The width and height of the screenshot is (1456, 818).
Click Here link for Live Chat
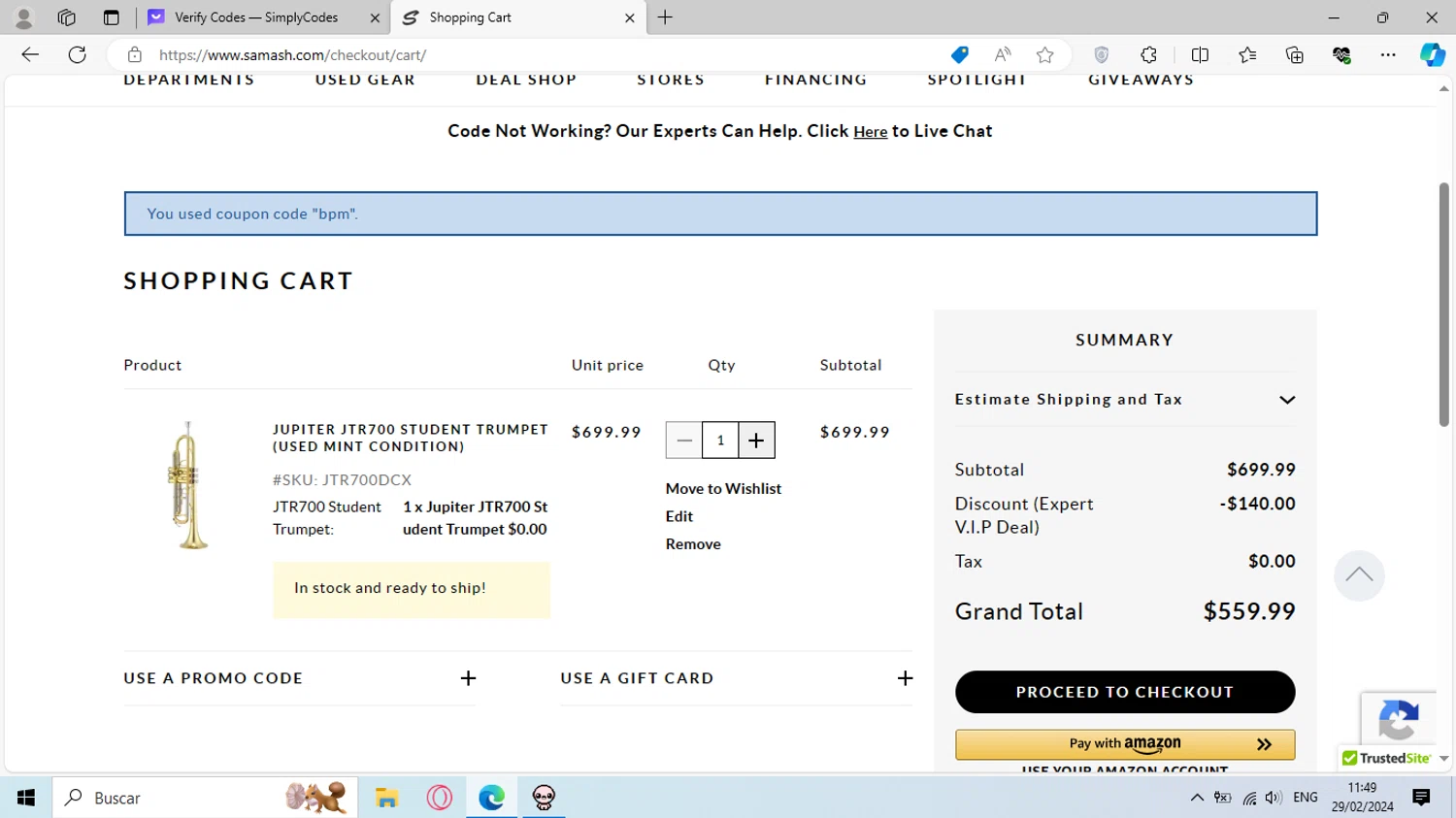tap(871, 132)
